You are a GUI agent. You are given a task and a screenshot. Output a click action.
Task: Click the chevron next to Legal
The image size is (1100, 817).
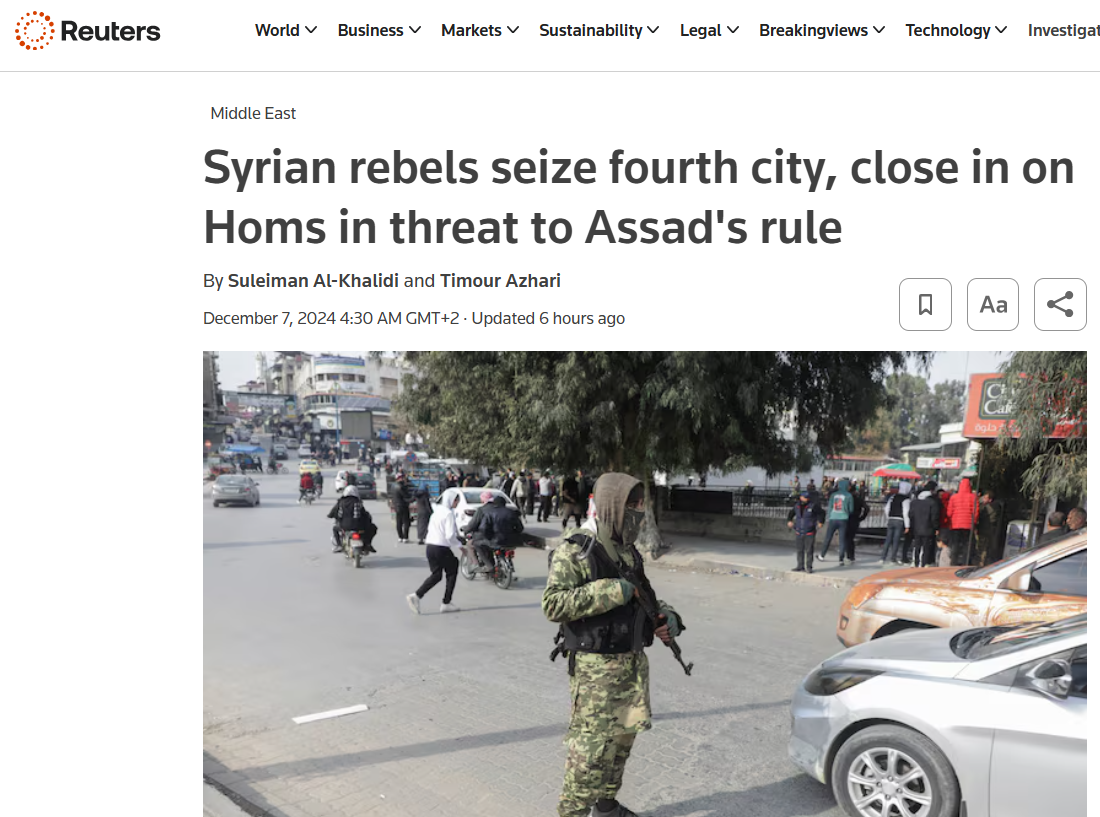(x=732, y=30)
